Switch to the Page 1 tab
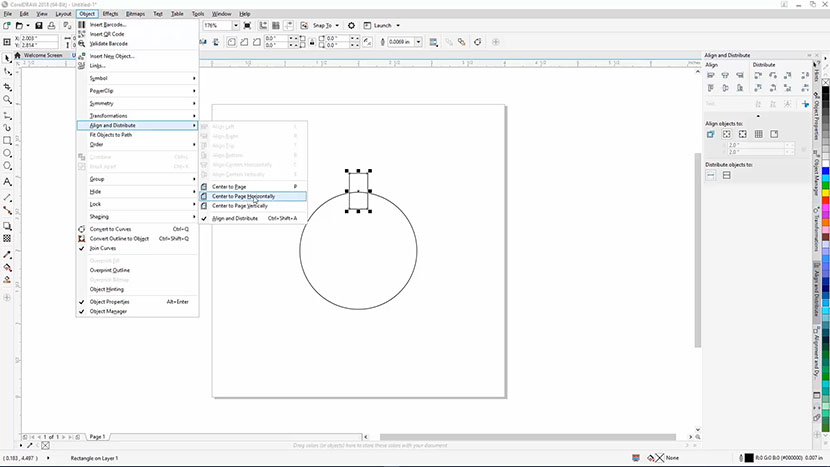 click(x=97, y=437)
